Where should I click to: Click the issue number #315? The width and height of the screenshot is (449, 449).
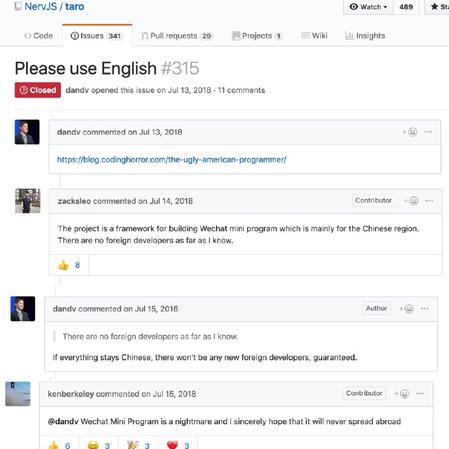click(x=180, y=68)
